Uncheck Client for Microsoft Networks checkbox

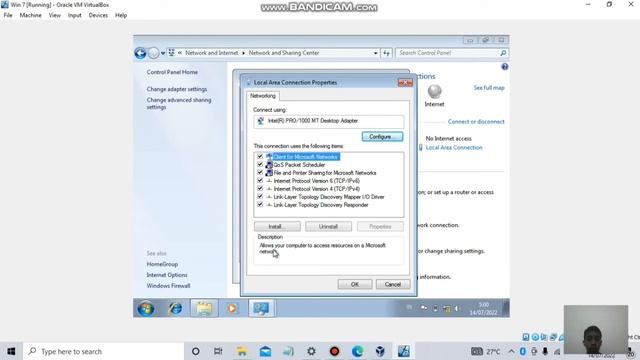pyautogui.click(x=260, y=156)
